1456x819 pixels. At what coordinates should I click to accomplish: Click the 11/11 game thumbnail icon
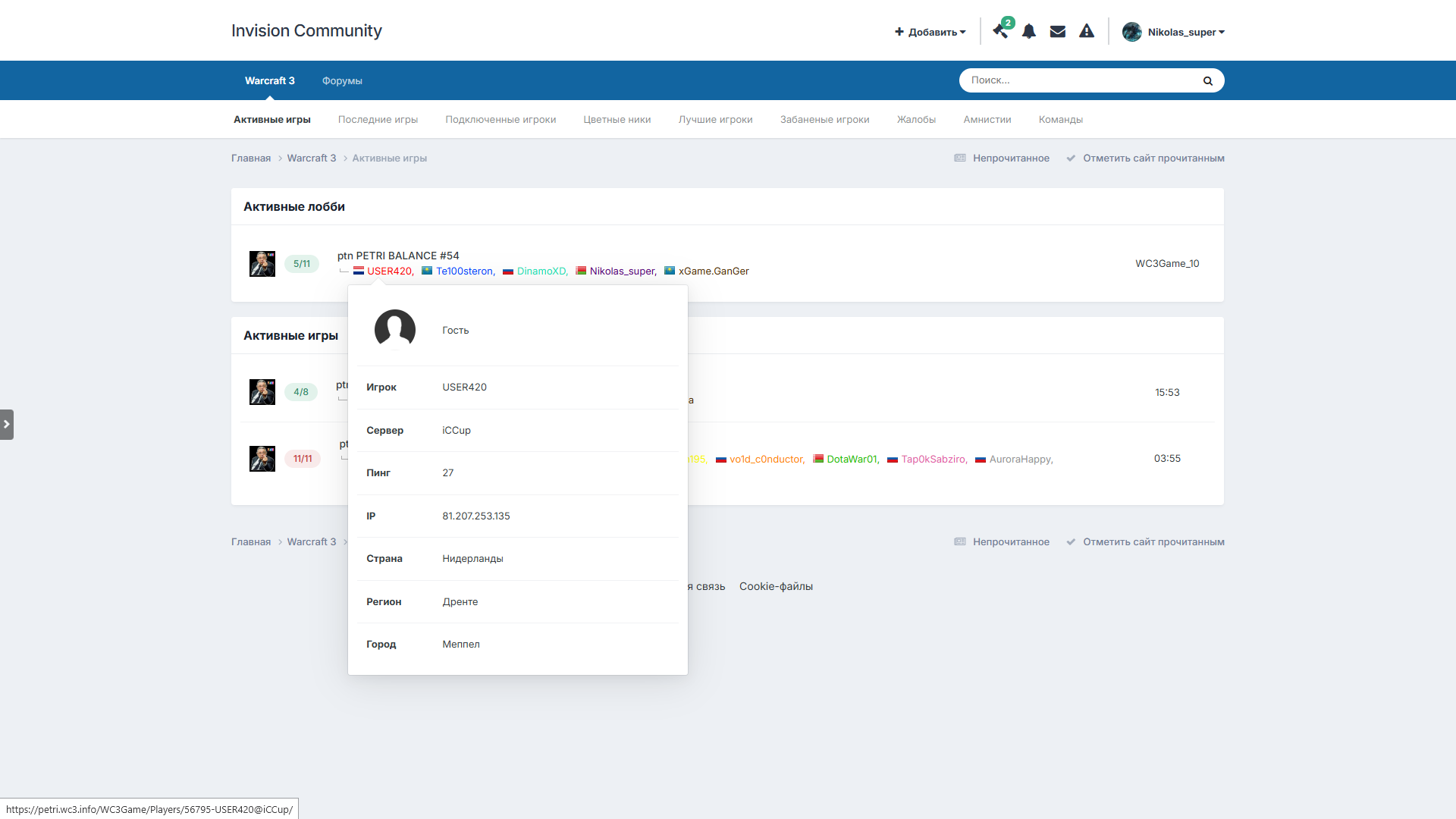(262, 459)
